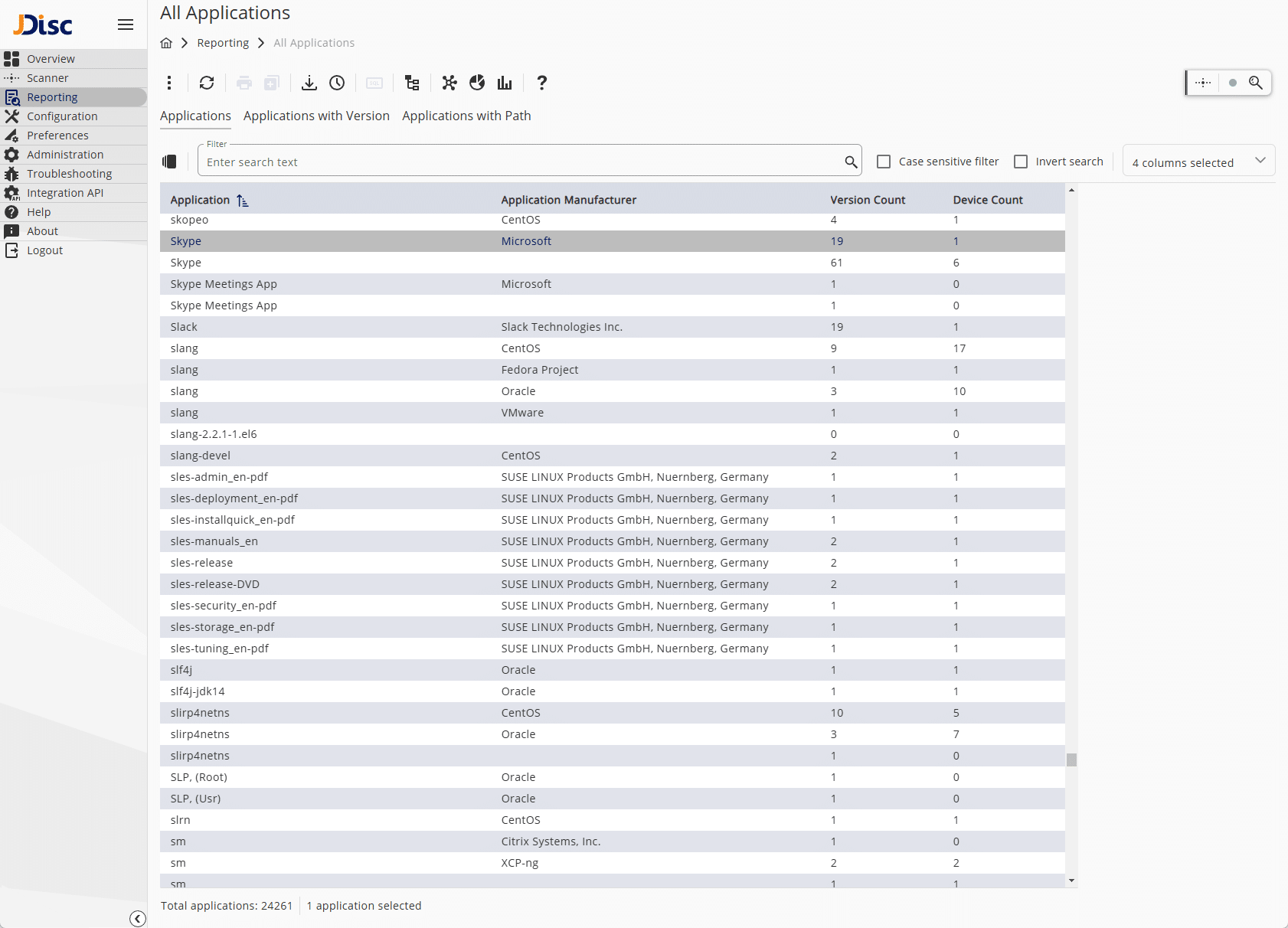Switch to Applications with Version tab
Viewport: 1288px width, 928px height.
coord(316,116)
